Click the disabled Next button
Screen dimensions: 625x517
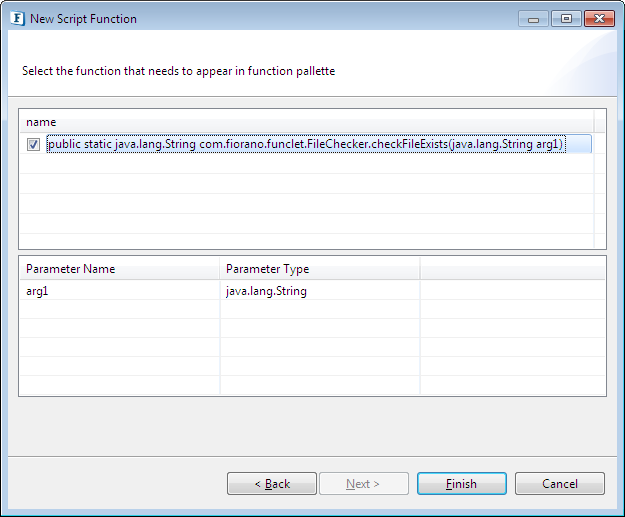tap(364, 484)
